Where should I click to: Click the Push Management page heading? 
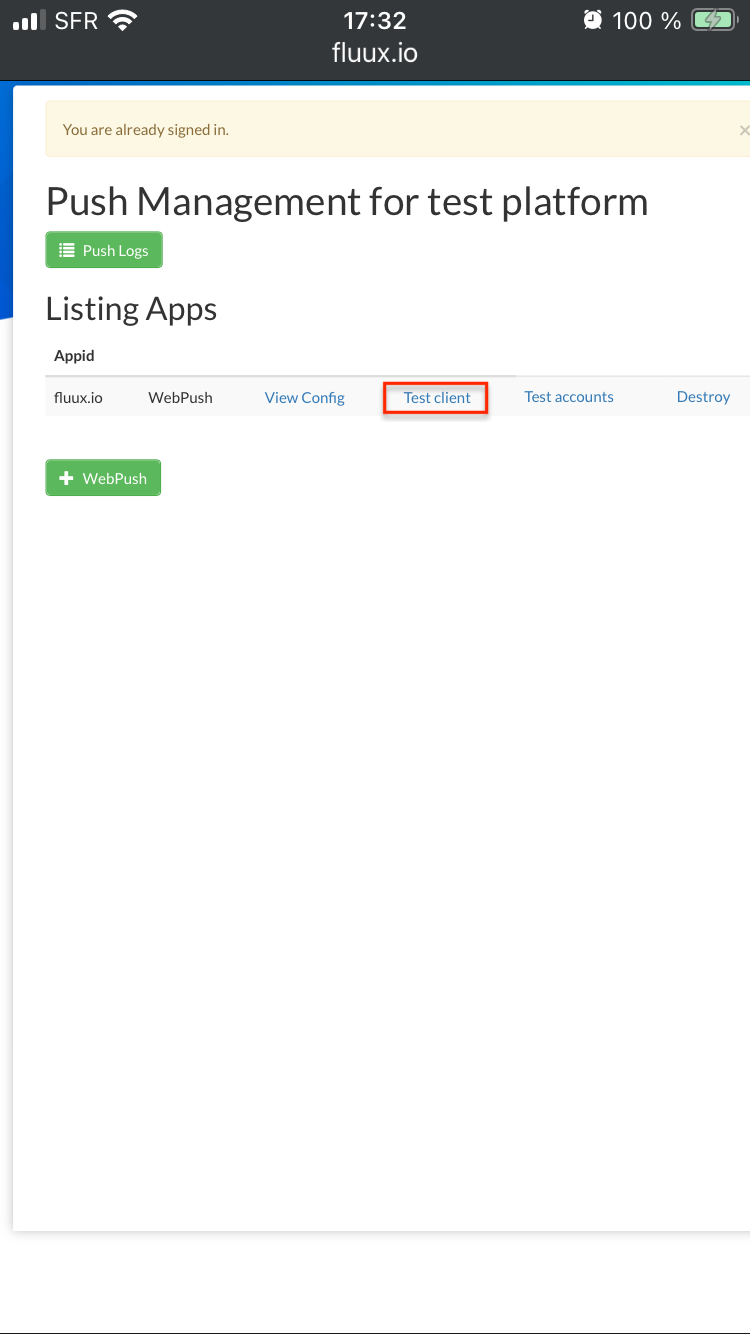point(346,201)
